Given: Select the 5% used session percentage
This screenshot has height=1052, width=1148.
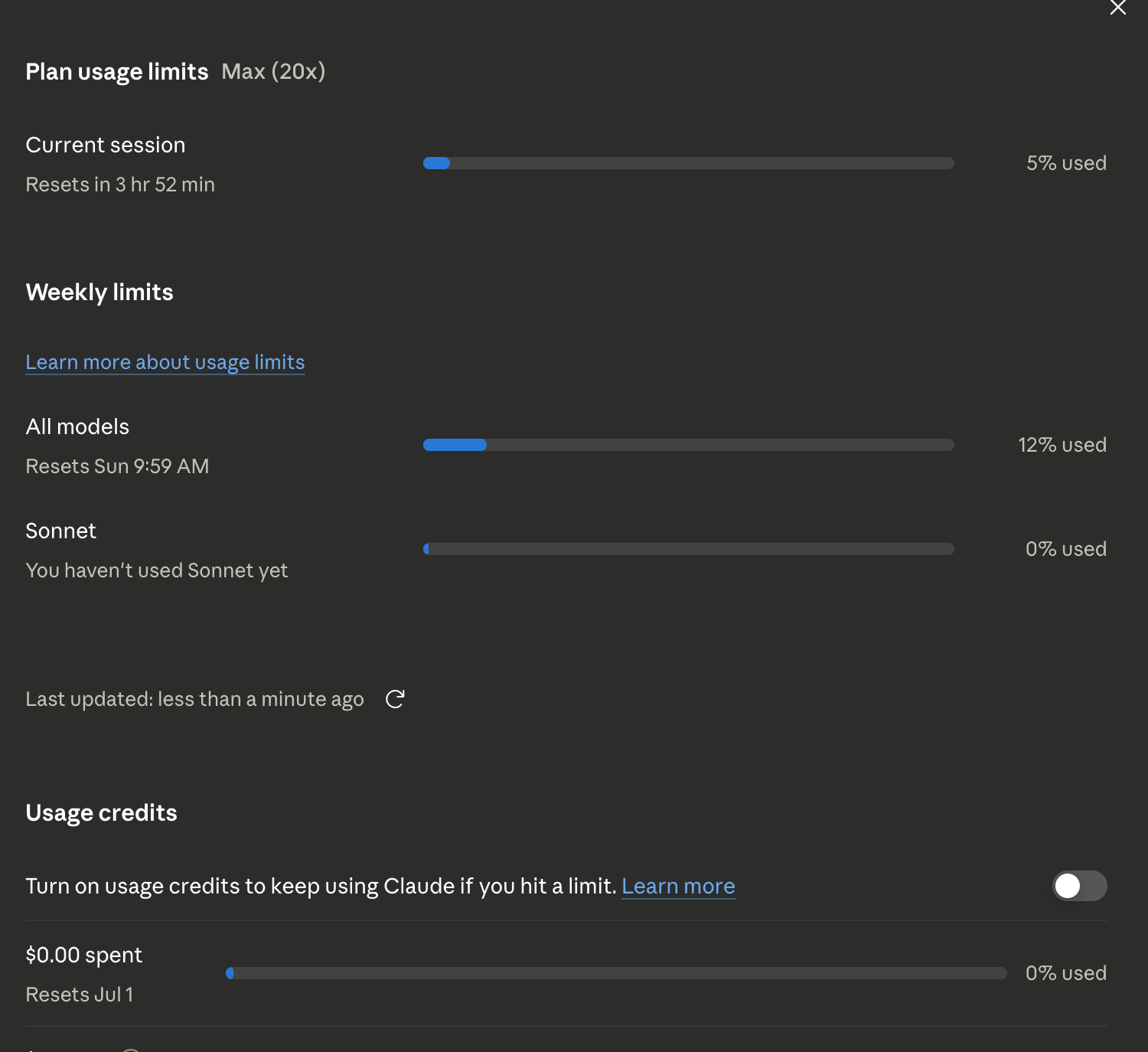Looking at the screenshot, I should 1066,163.
